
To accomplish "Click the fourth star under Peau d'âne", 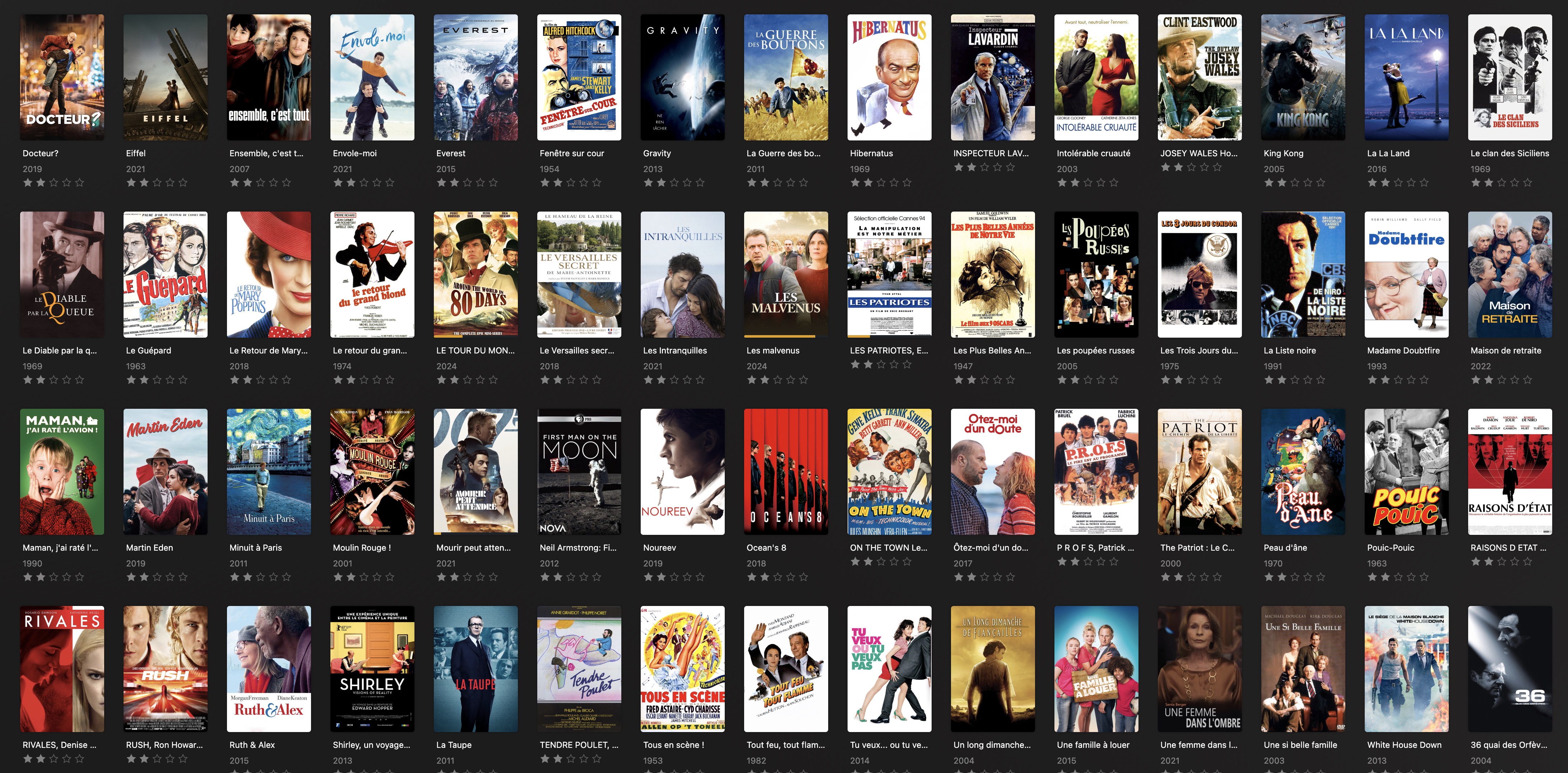I will click(1308, 577).
